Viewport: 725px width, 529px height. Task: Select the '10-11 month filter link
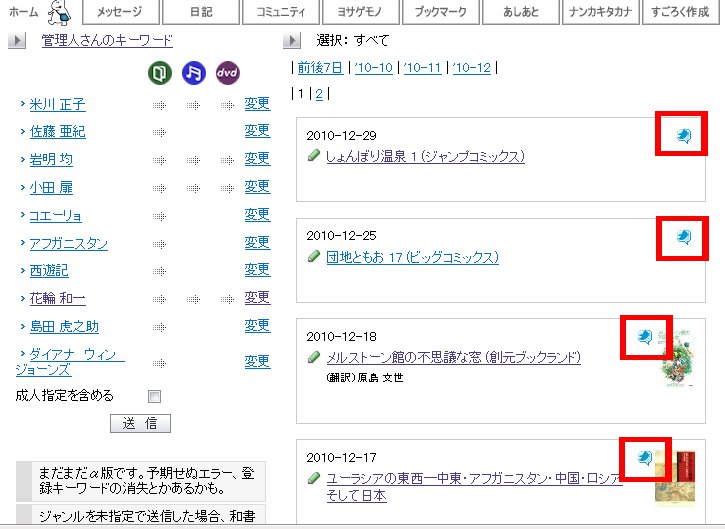(421, 68)
